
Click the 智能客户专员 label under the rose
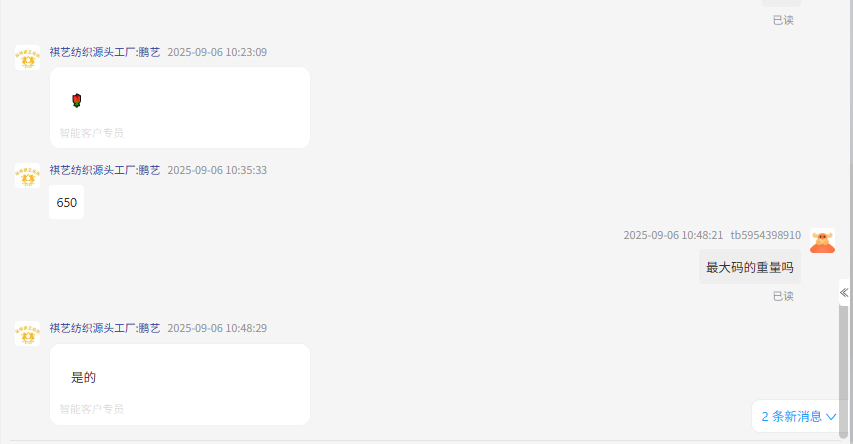coord(91,133)
